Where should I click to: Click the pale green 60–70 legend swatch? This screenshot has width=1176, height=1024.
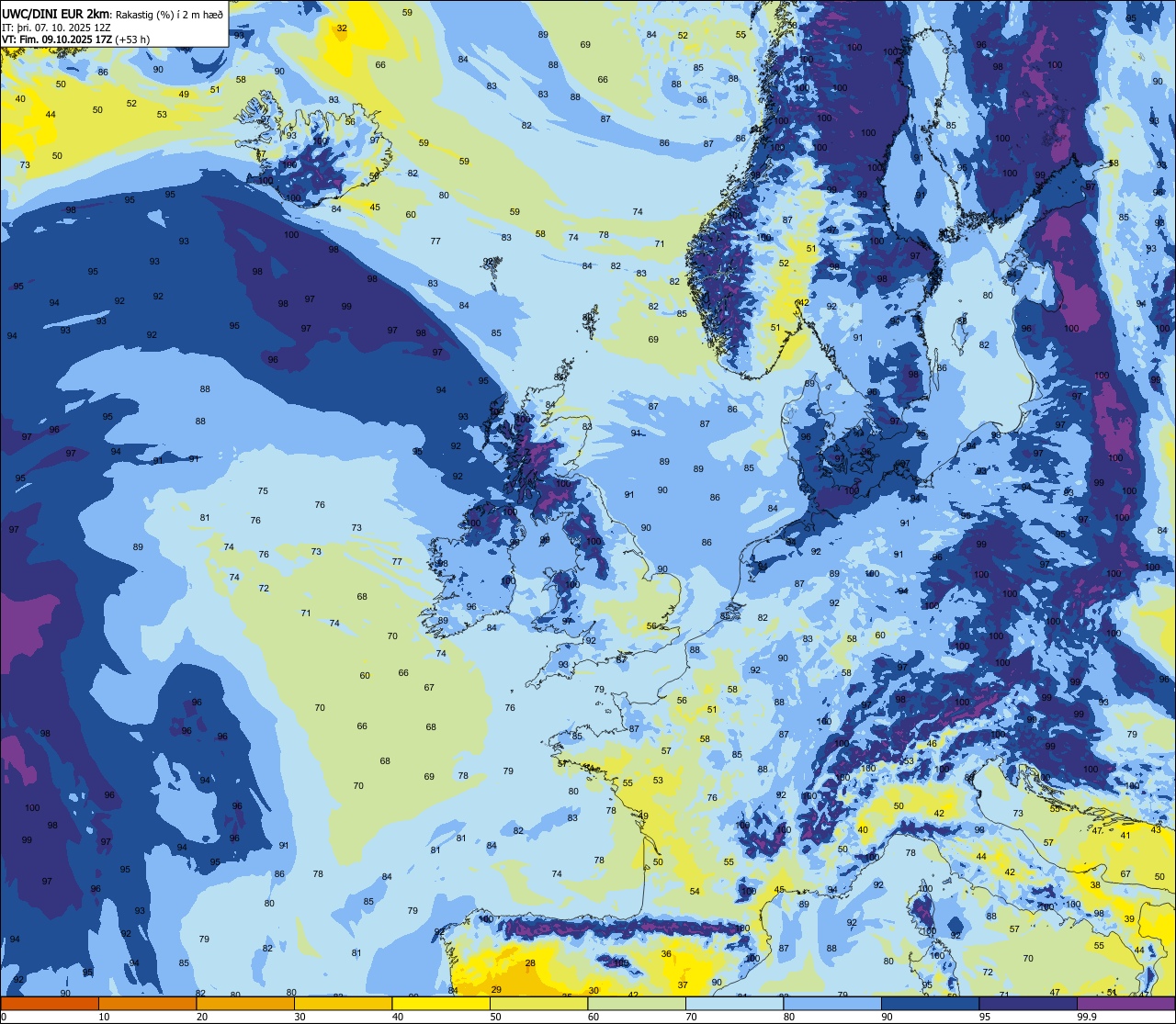[x=637, y=1004]
